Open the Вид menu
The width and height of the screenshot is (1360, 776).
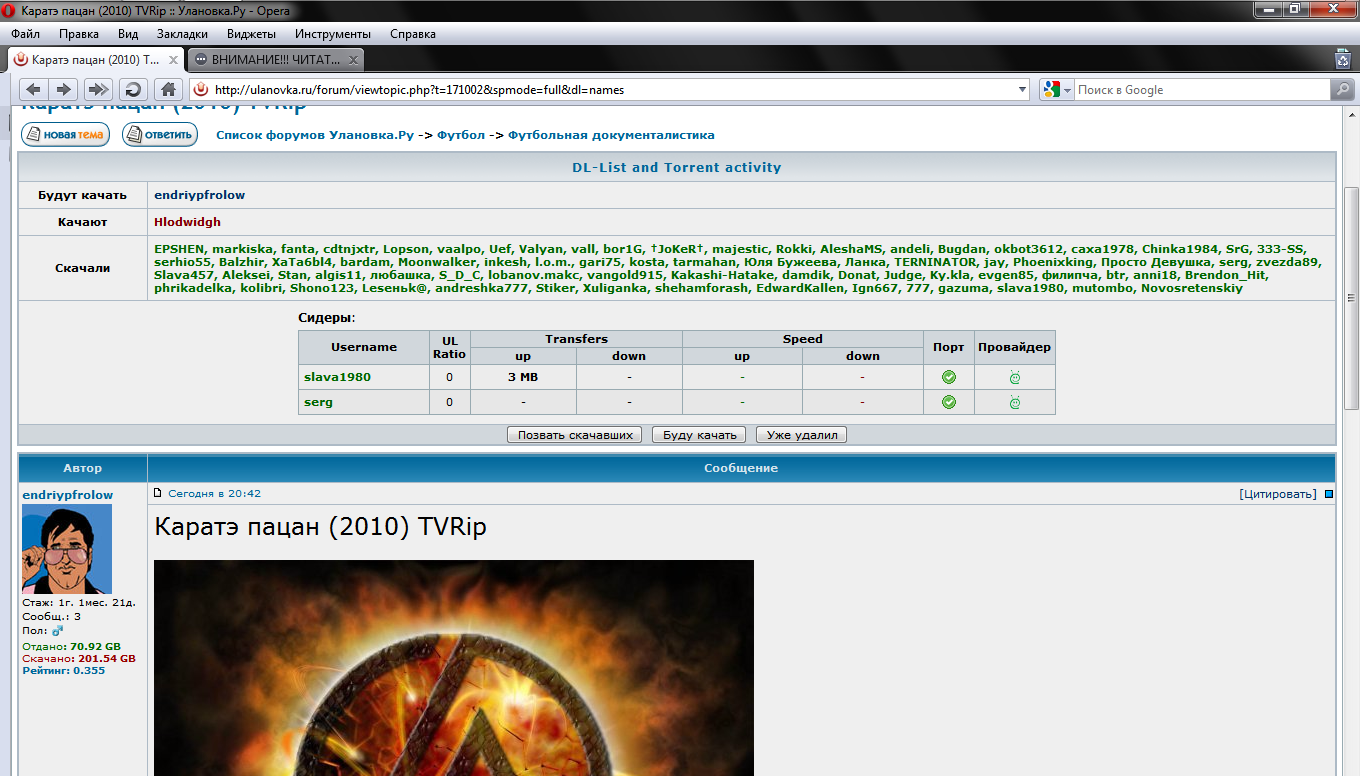[128, 33]
